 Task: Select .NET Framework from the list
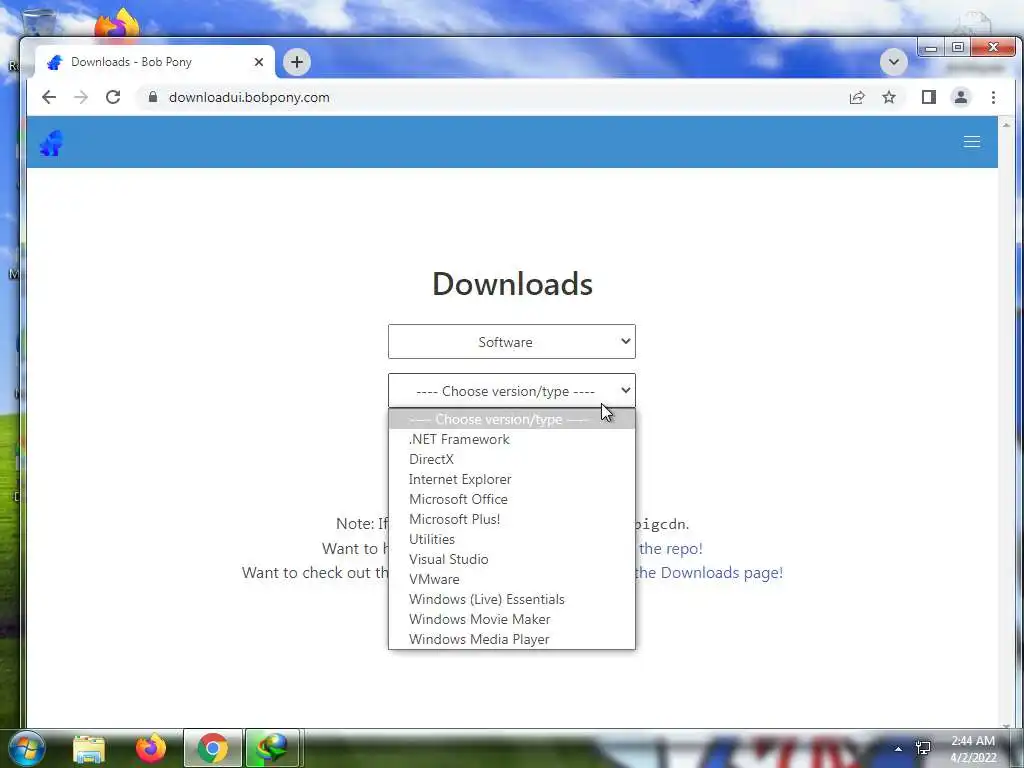[x=511, y=440]
